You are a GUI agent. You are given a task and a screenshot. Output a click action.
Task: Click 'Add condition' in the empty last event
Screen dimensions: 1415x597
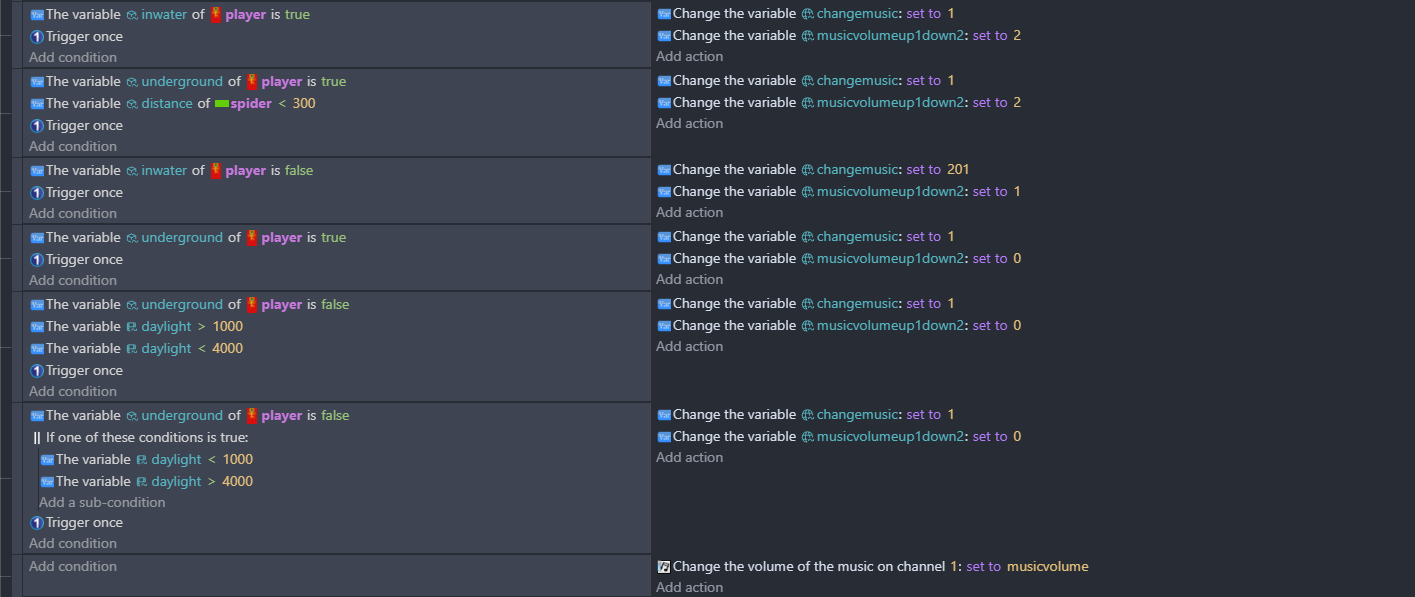coord(73,567)
